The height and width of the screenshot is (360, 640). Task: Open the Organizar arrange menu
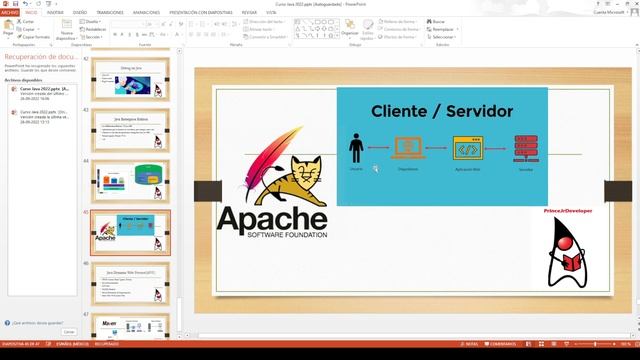click(x=350, y=29)
